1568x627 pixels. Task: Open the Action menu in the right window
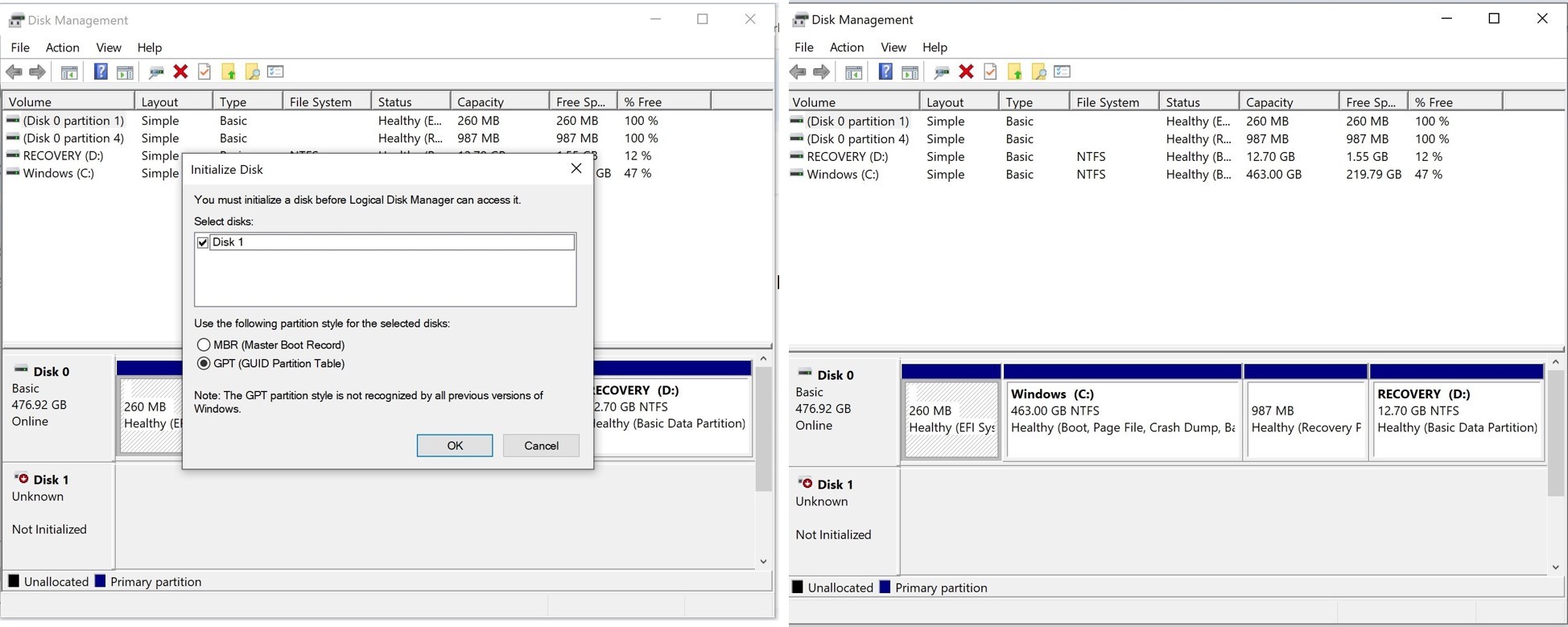(x=847, y=47)
